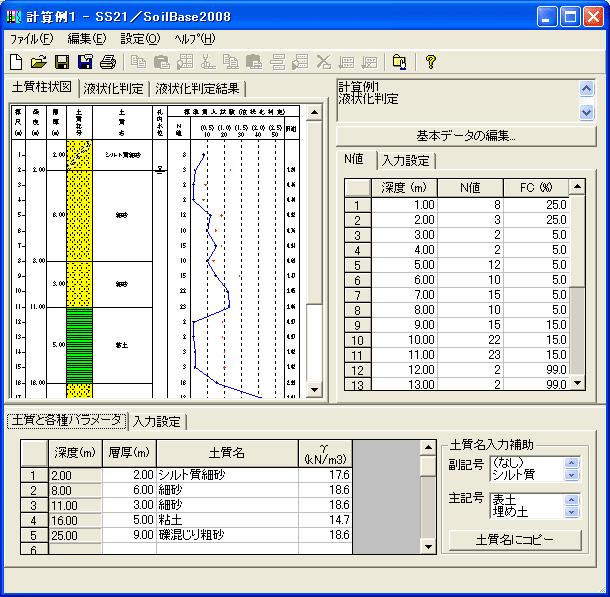The width and height of the screenshot is (610, 597).
Task: Click the blue Save As floppy icon
Action: 85,62
